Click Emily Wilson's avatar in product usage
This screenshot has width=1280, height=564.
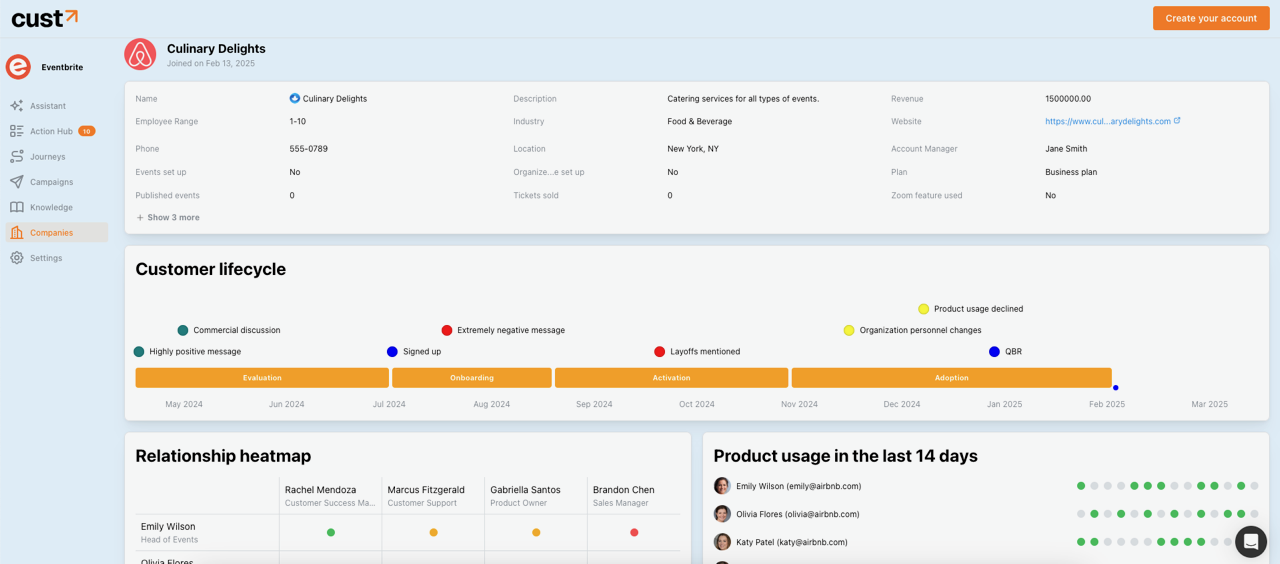[x=722, y=486]
